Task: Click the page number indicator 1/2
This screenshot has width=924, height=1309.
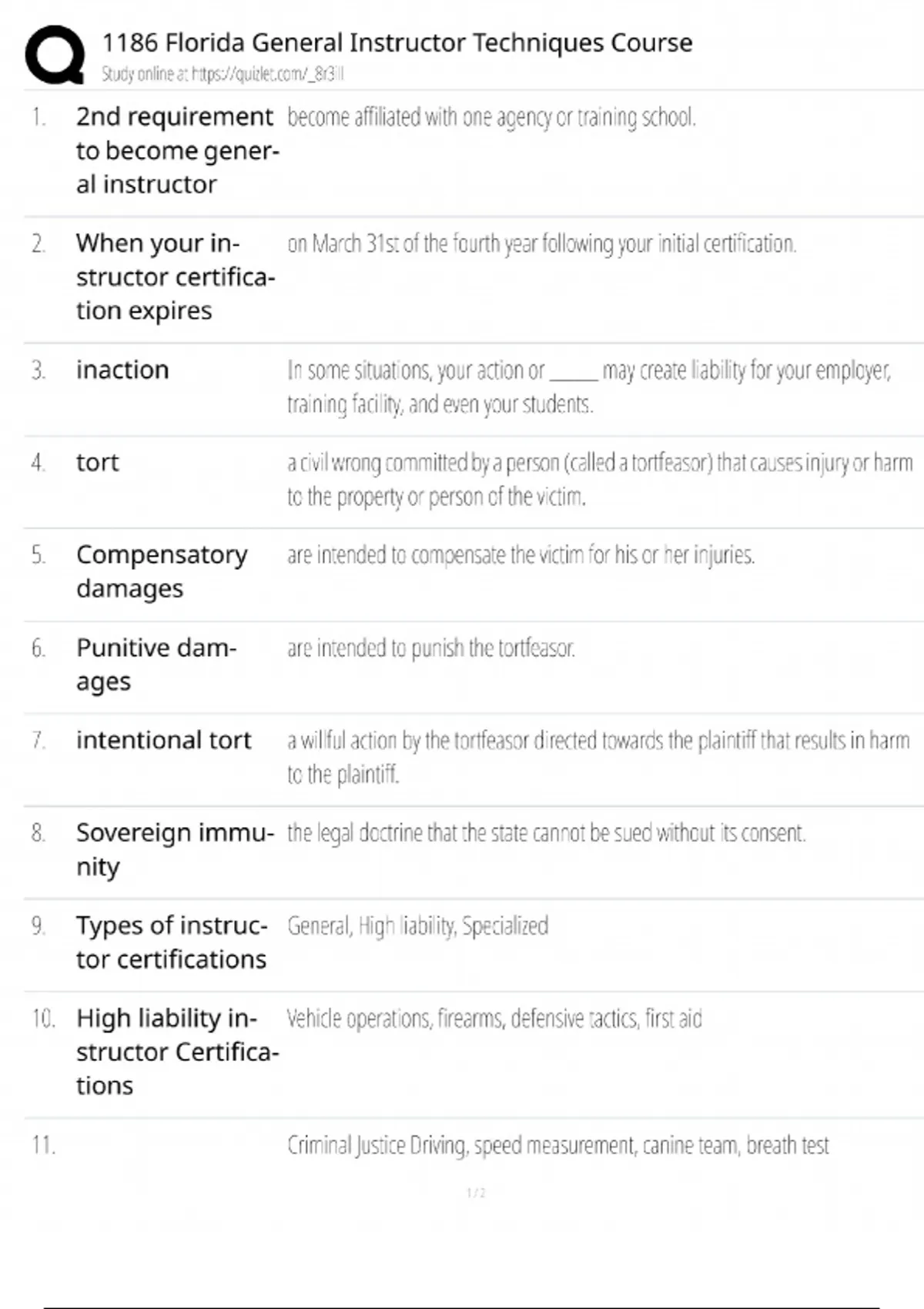Action: (476, 1193)
